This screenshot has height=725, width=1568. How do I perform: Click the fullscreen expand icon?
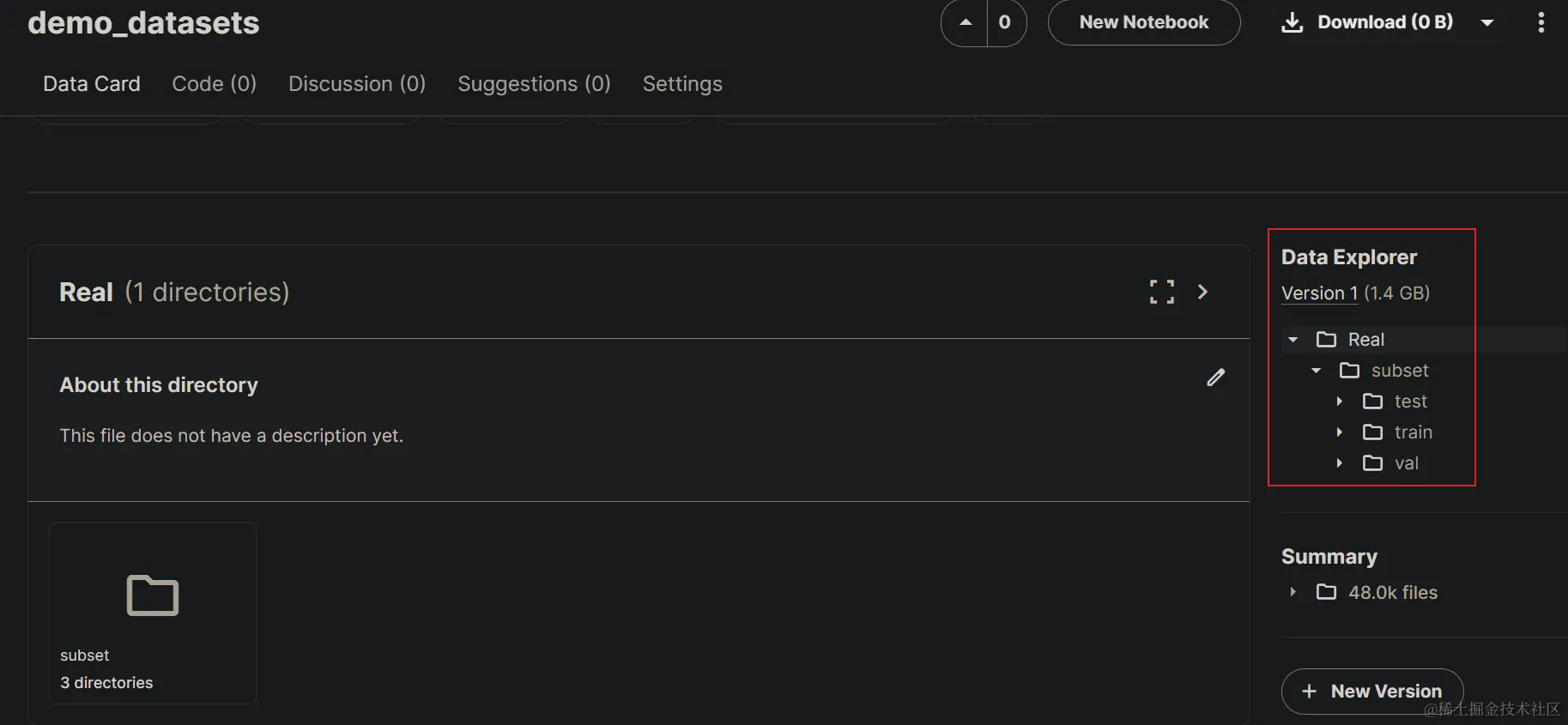click(1161, 292)
